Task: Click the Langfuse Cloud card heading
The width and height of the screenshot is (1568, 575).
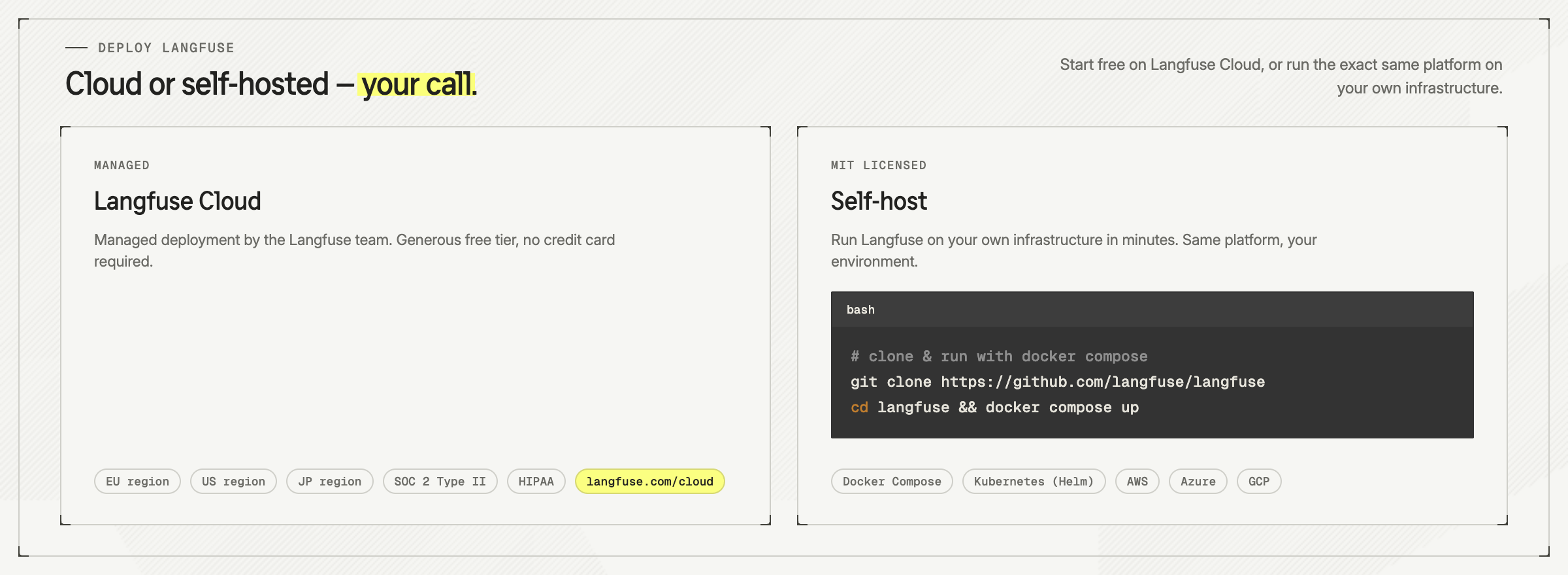Action: tap(177, 201)
